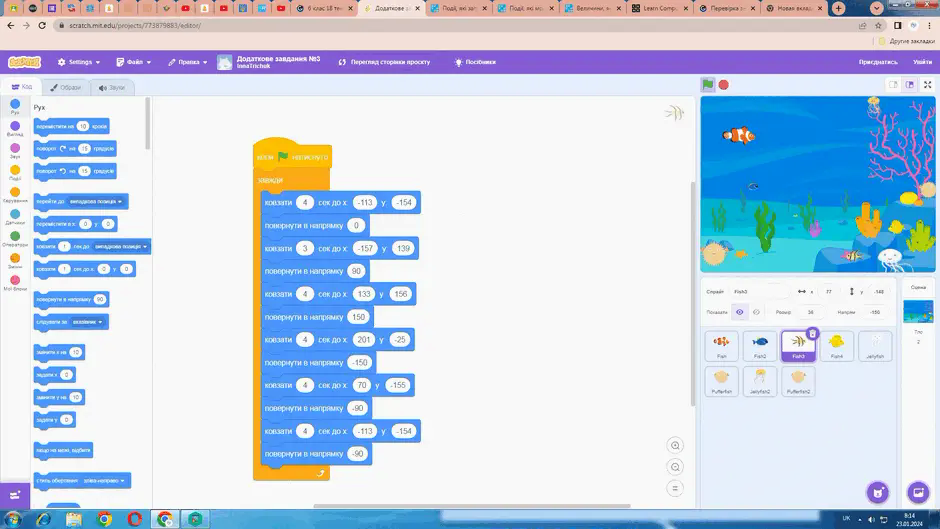Screen dimensions: 940x529
Task: Switch to large stage layout
Action: click(910, 85)
